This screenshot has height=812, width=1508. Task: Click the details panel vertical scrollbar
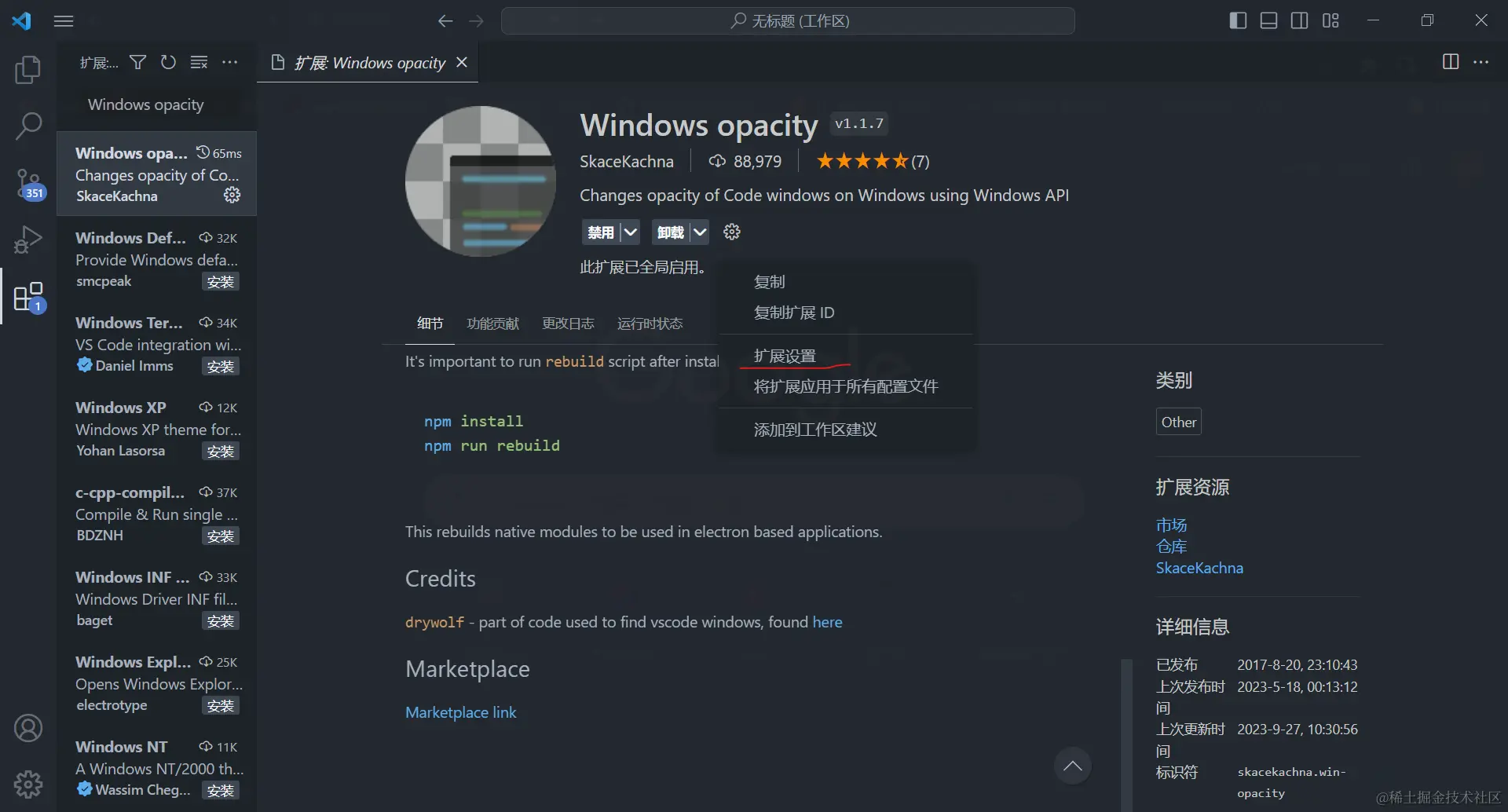(1126, 734)
